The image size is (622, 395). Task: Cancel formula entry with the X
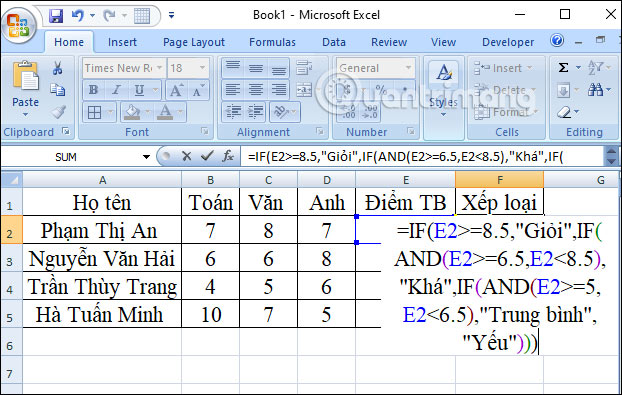click(186, 156)
